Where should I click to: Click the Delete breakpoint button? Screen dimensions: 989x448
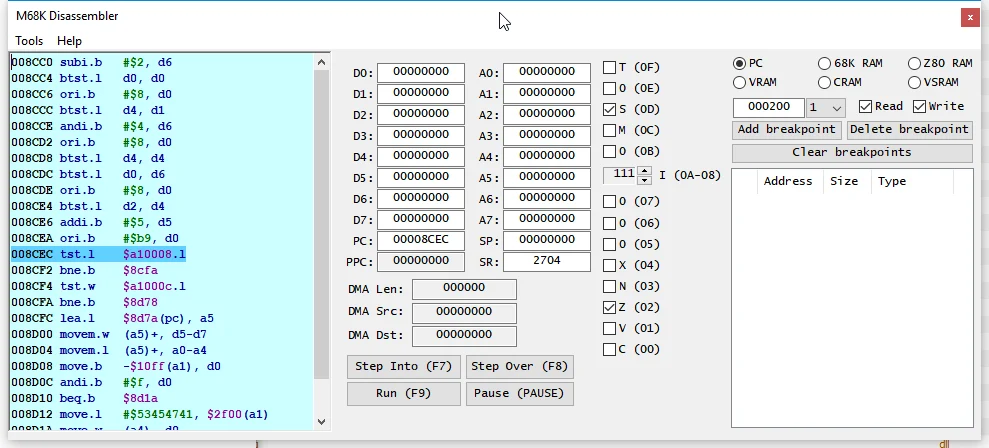910,129
